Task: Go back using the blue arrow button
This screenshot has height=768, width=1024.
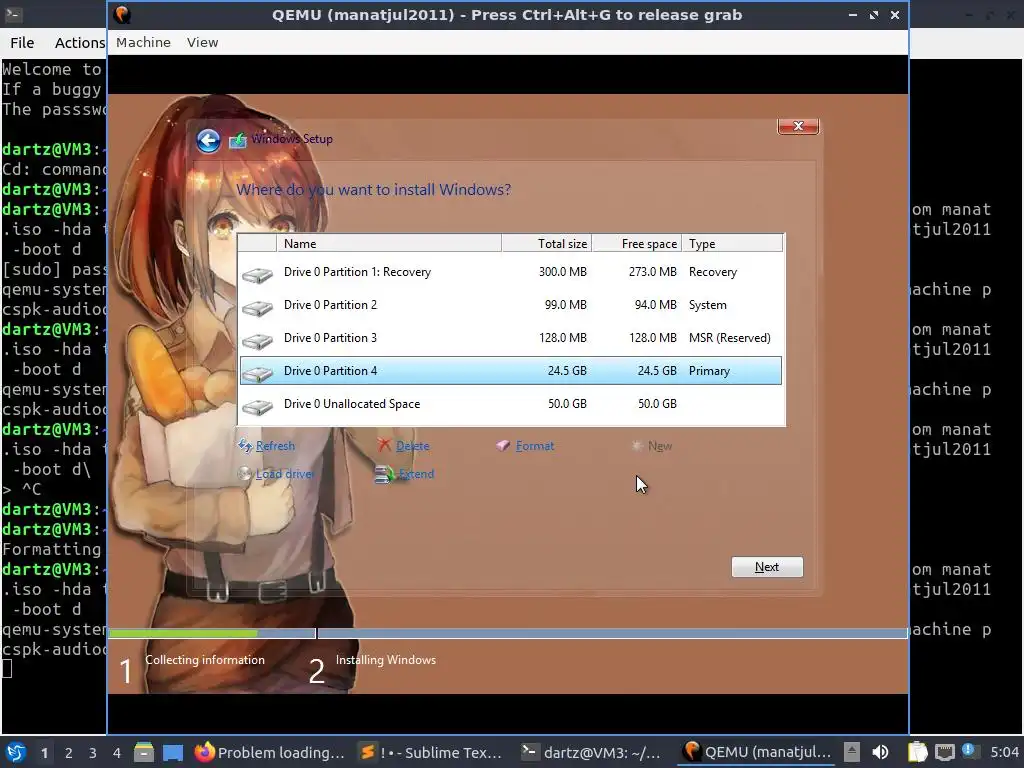Action: pyautogui.click(x=208, y=140)
